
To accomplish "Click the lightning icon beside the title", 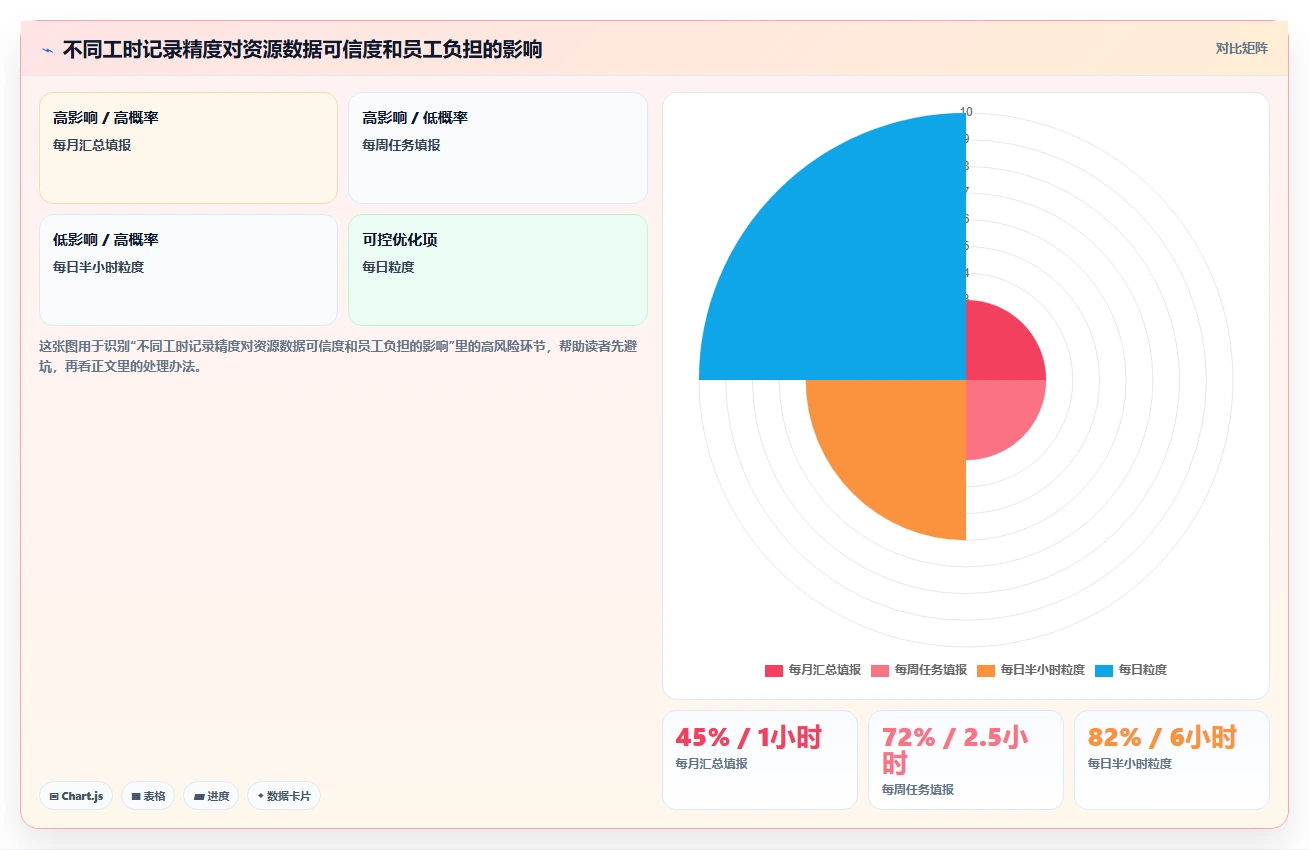I will 47,50.
